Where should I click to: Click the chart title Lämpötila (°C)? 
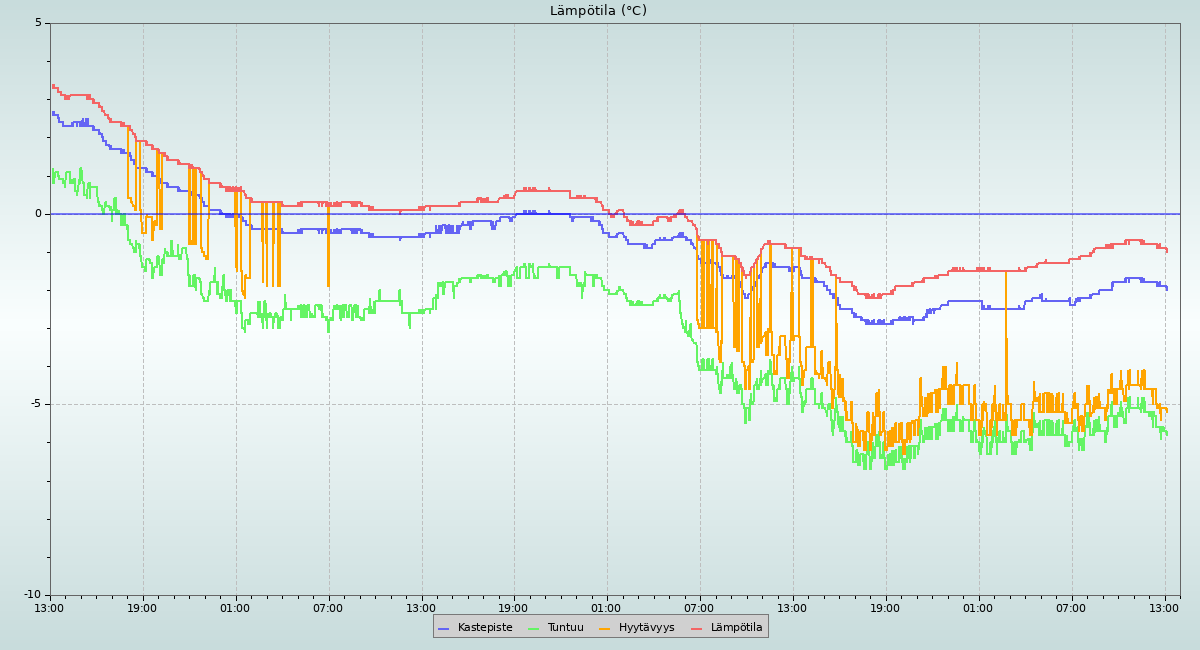pyautogui.click(x=598, y=11)
